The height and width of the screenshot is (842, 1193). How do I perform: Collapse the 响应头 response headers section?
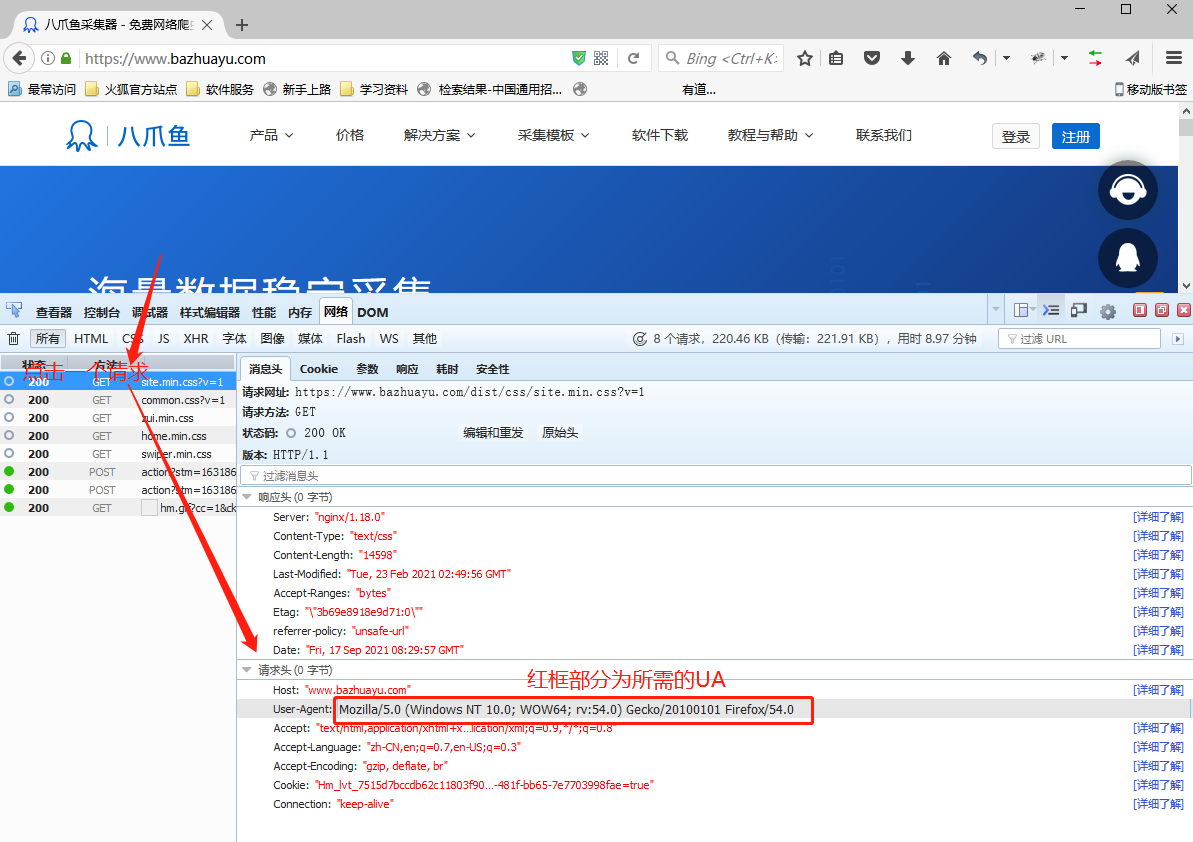pyautogui.click(x=247, y=497)
